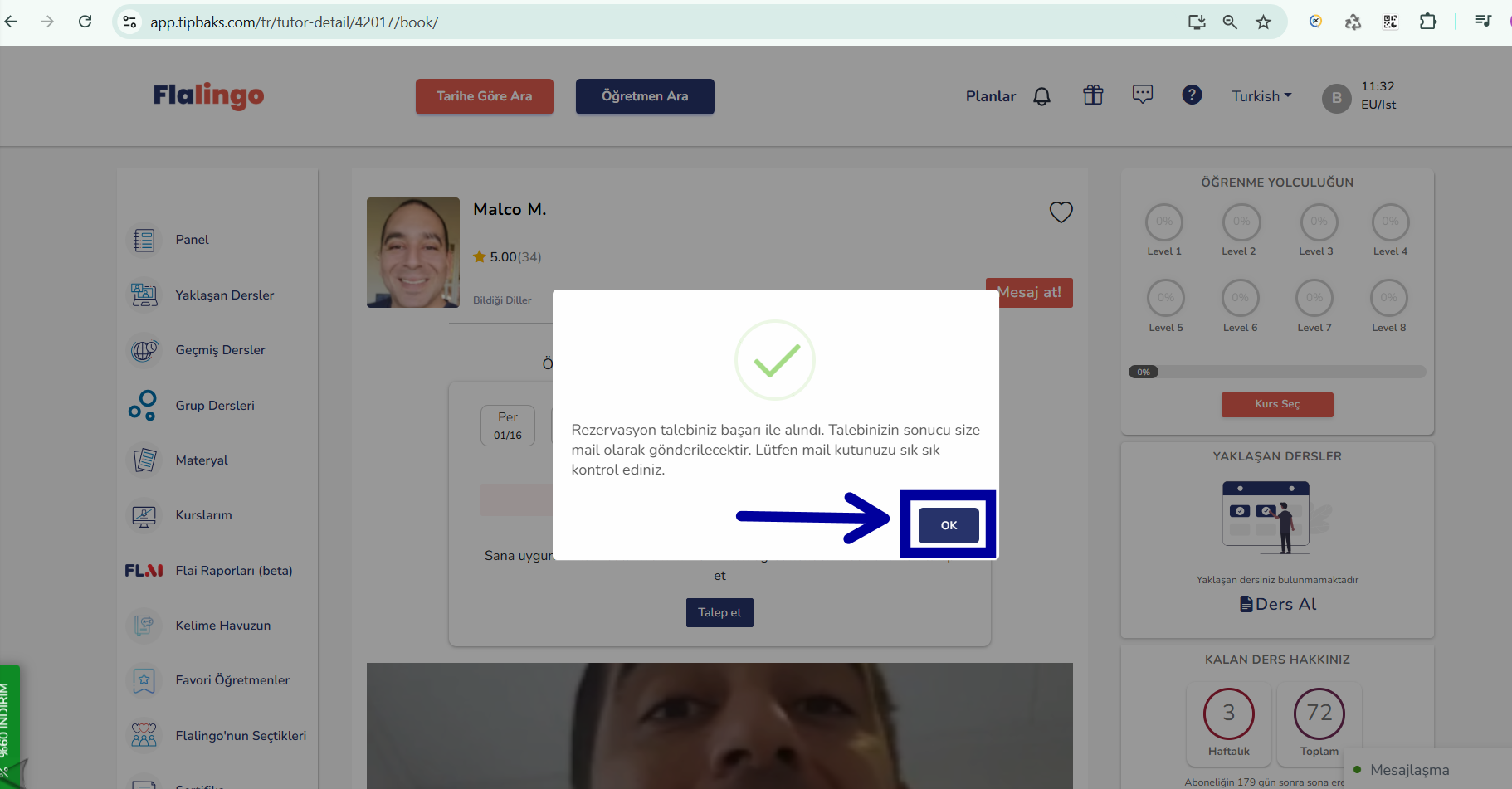Click the Talep et button
This screenshot has height=789, width=1512.
point(719,612)
